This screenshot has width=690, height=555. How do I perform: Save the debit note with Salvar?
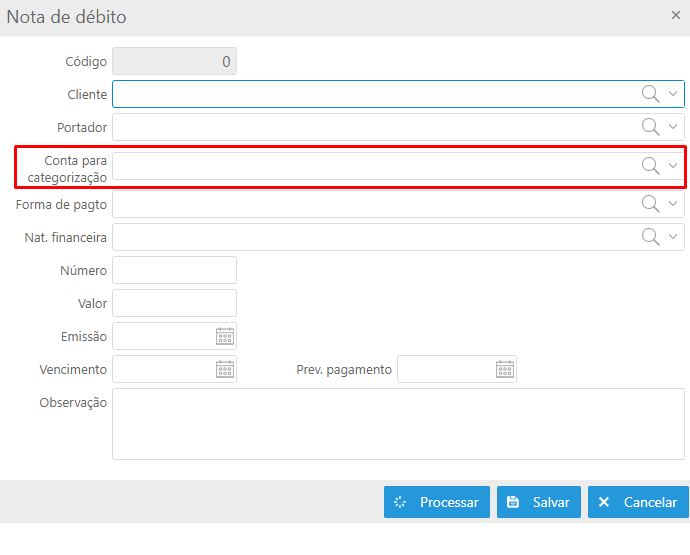(x=539, y=502)
